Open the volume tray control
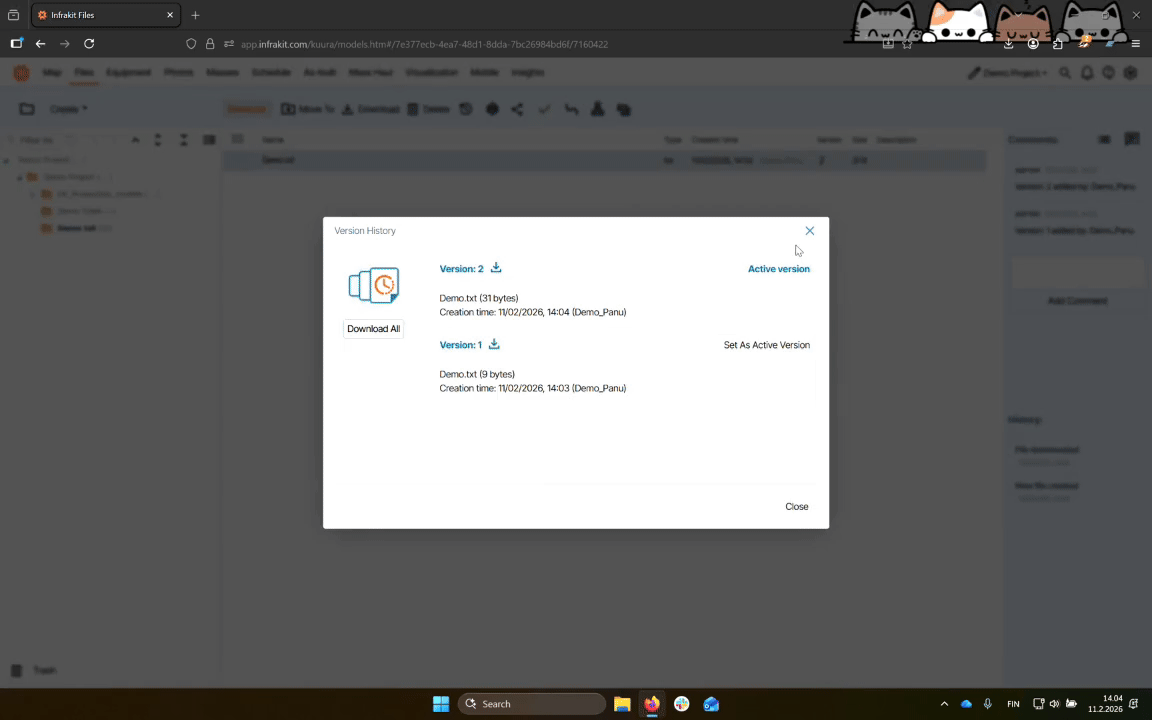This screenshot has height=720, width=1152. click(x=1054, y=704)
